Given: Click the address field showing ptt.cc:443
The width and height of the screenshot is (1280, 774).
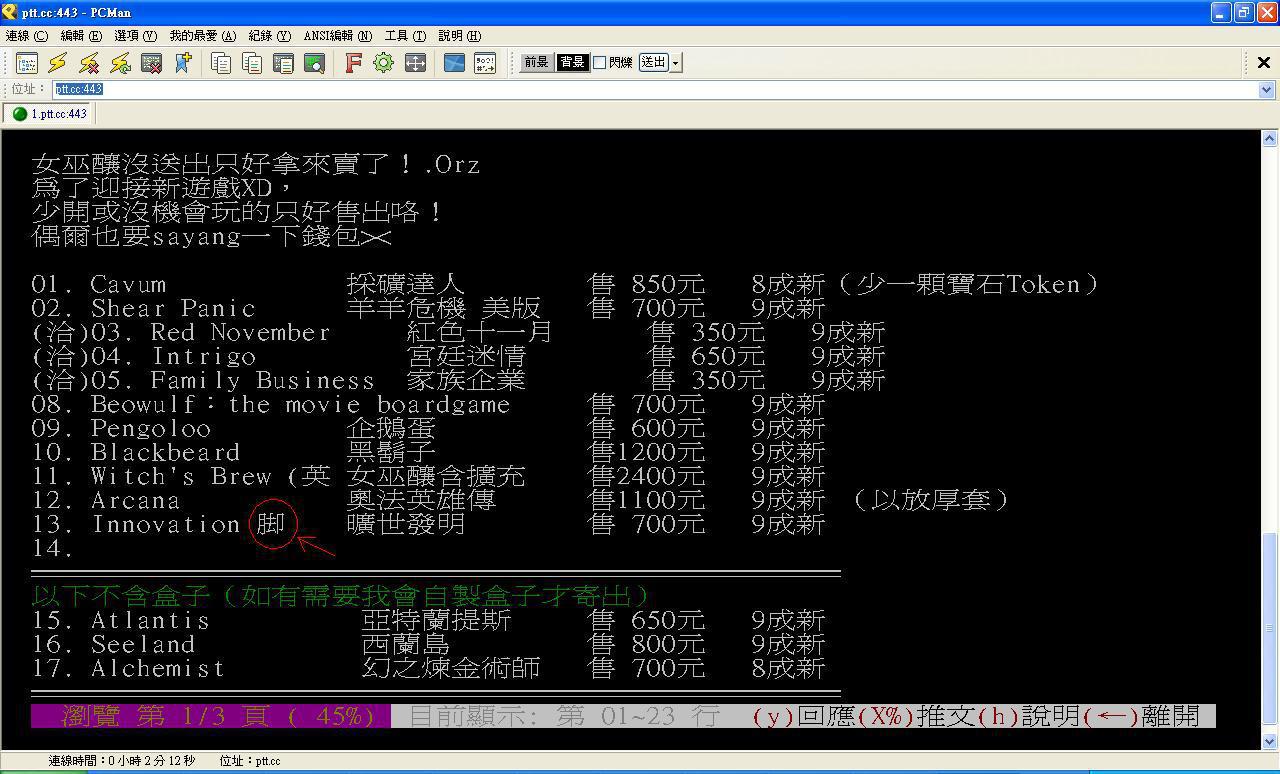Looking at the screenshot, I should pyautogui.click(x=656, y=90).
